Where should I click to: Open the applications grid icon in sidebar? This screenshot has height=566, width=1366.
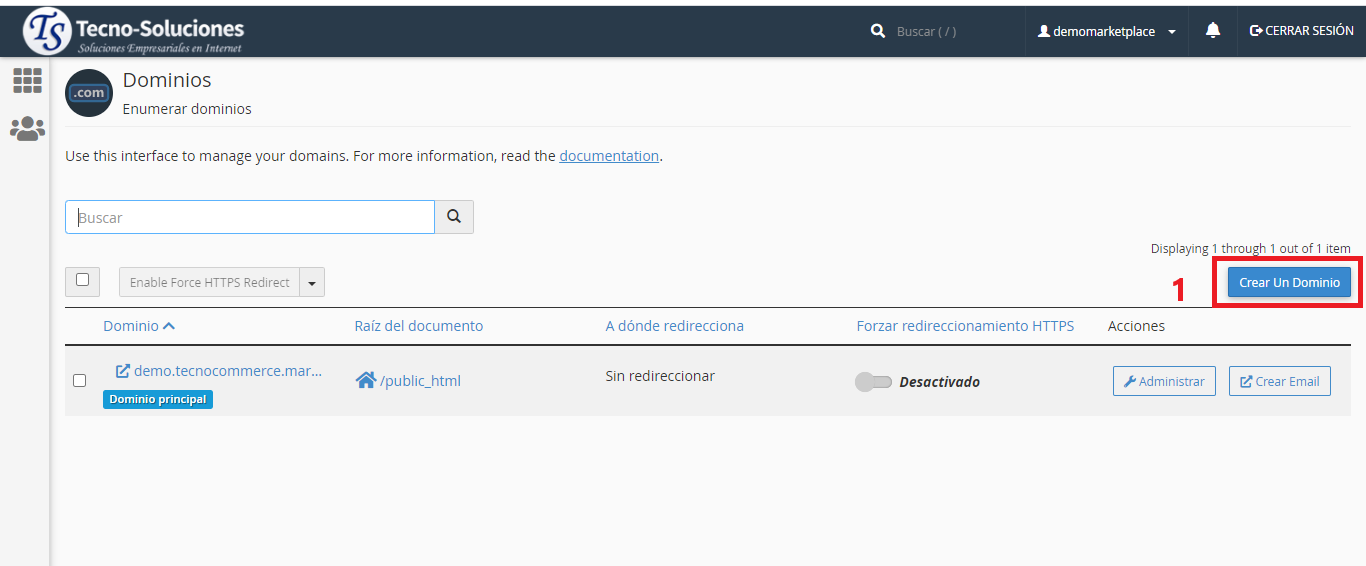click(x=27, y=81)
